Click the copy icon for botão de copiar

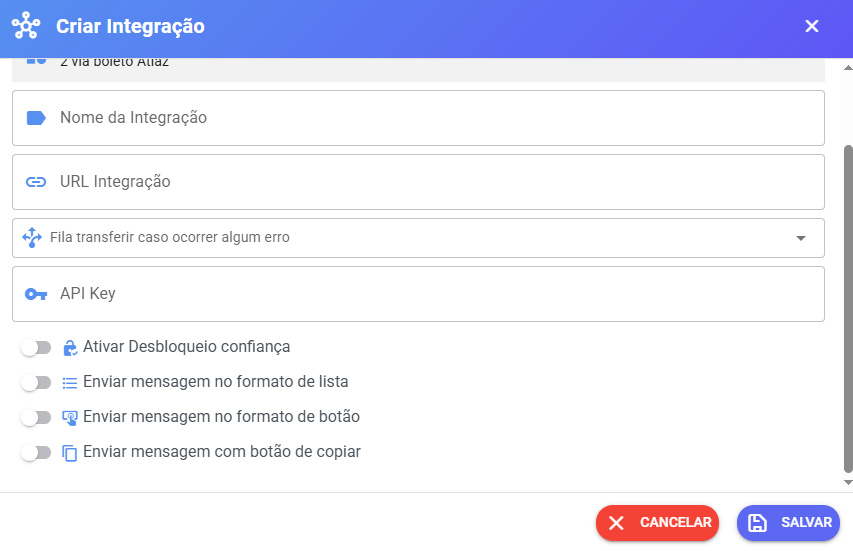coord(70,453)
